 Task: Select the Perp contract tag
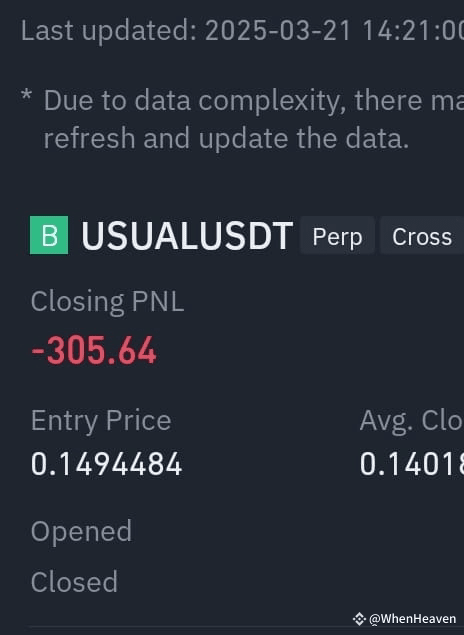pyautogui.click(x=337, y=237)
